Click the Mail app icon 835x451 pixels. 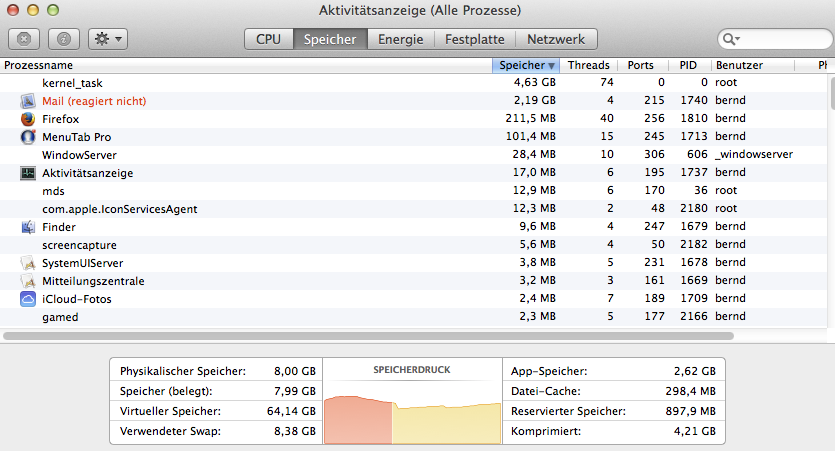(x=28, y=101)
